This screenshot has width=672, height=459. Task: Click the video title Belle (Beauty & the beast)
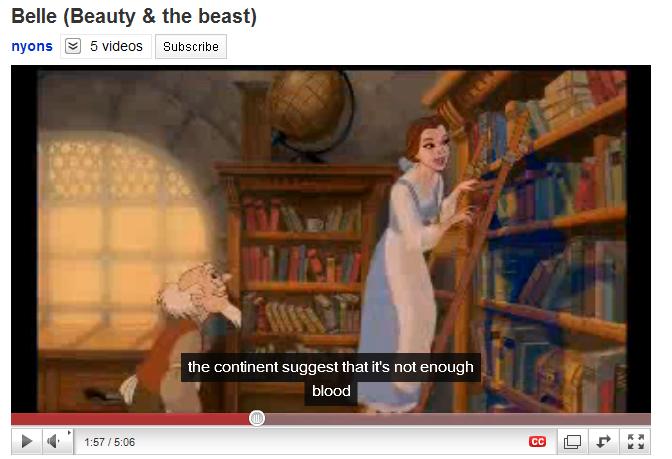134,16
